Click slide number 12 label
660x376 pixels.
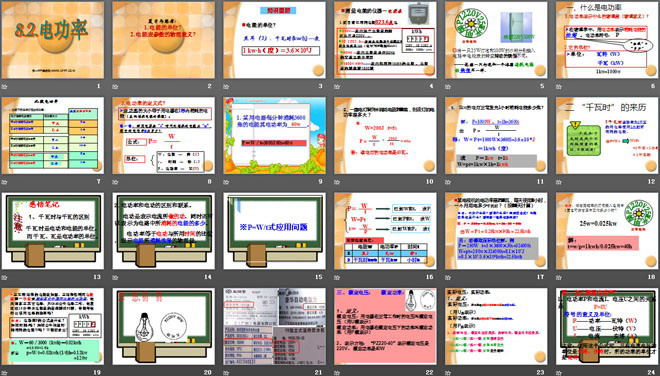(652, 181)
